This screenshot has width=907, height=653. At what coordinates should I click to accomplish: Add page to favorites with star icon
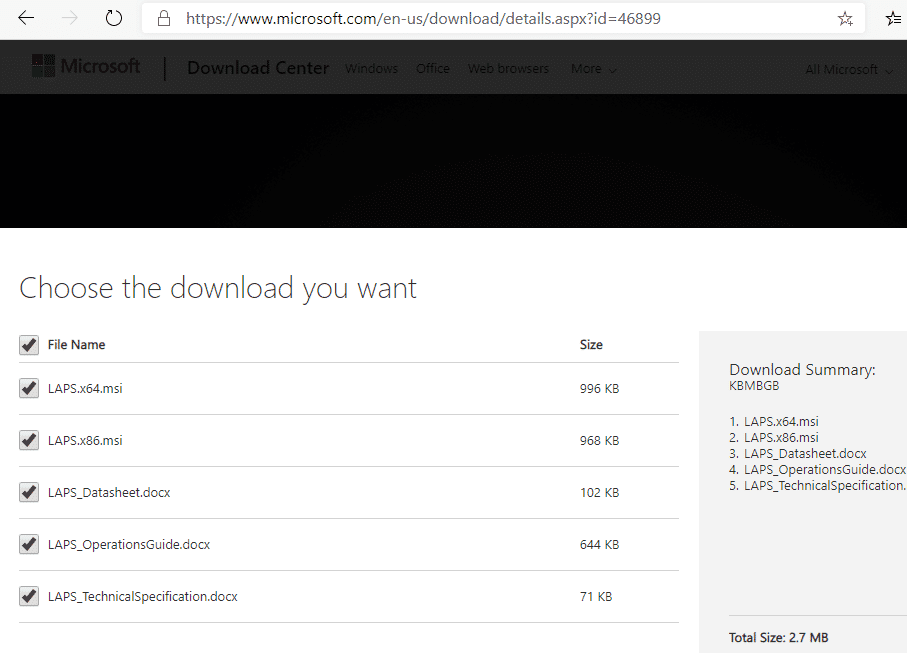coord(845,18)
